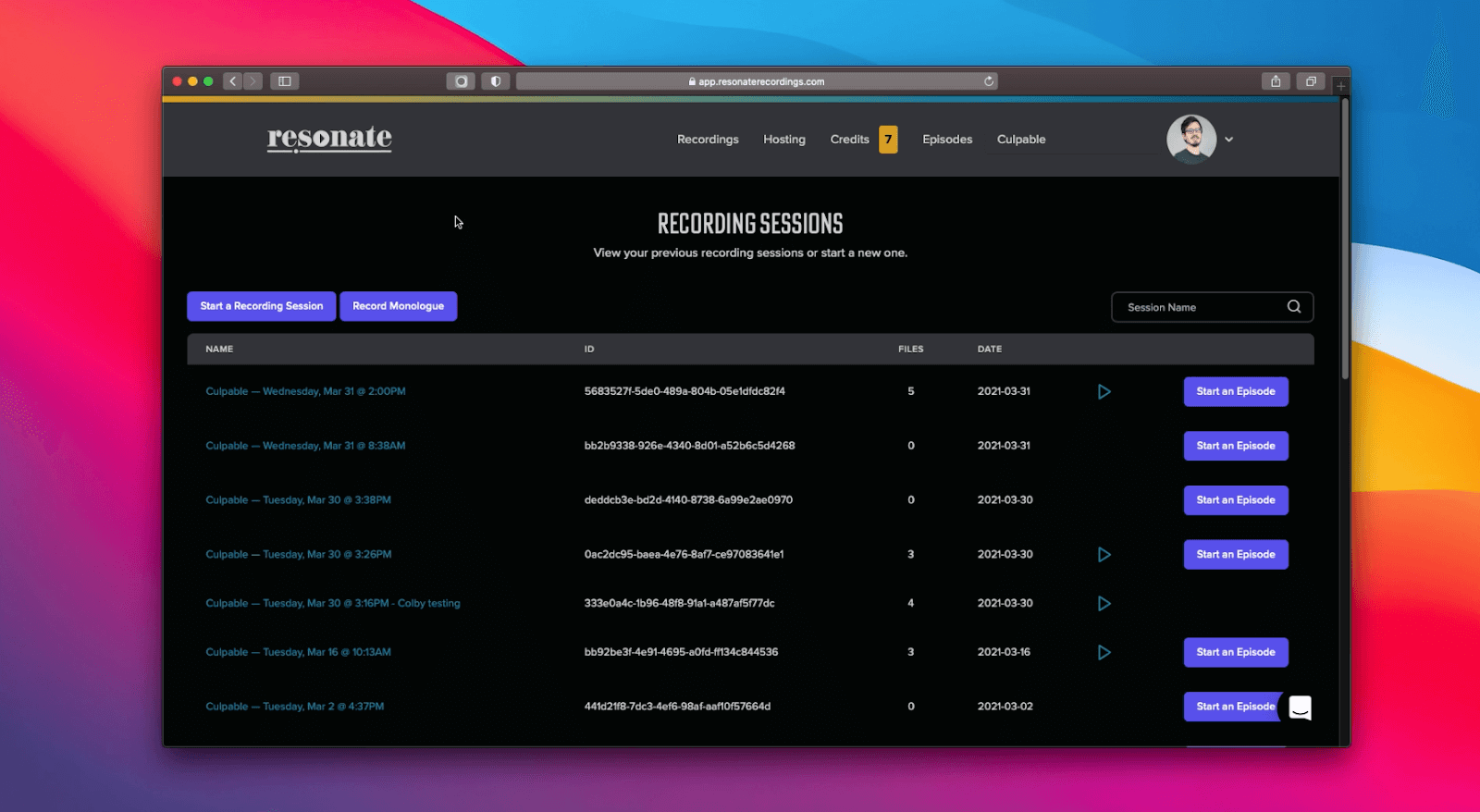Play the Tuesday, Mar 16 @ 10:13AM session
Viewport: 1480px width, 812px height.
[1104, 653]
